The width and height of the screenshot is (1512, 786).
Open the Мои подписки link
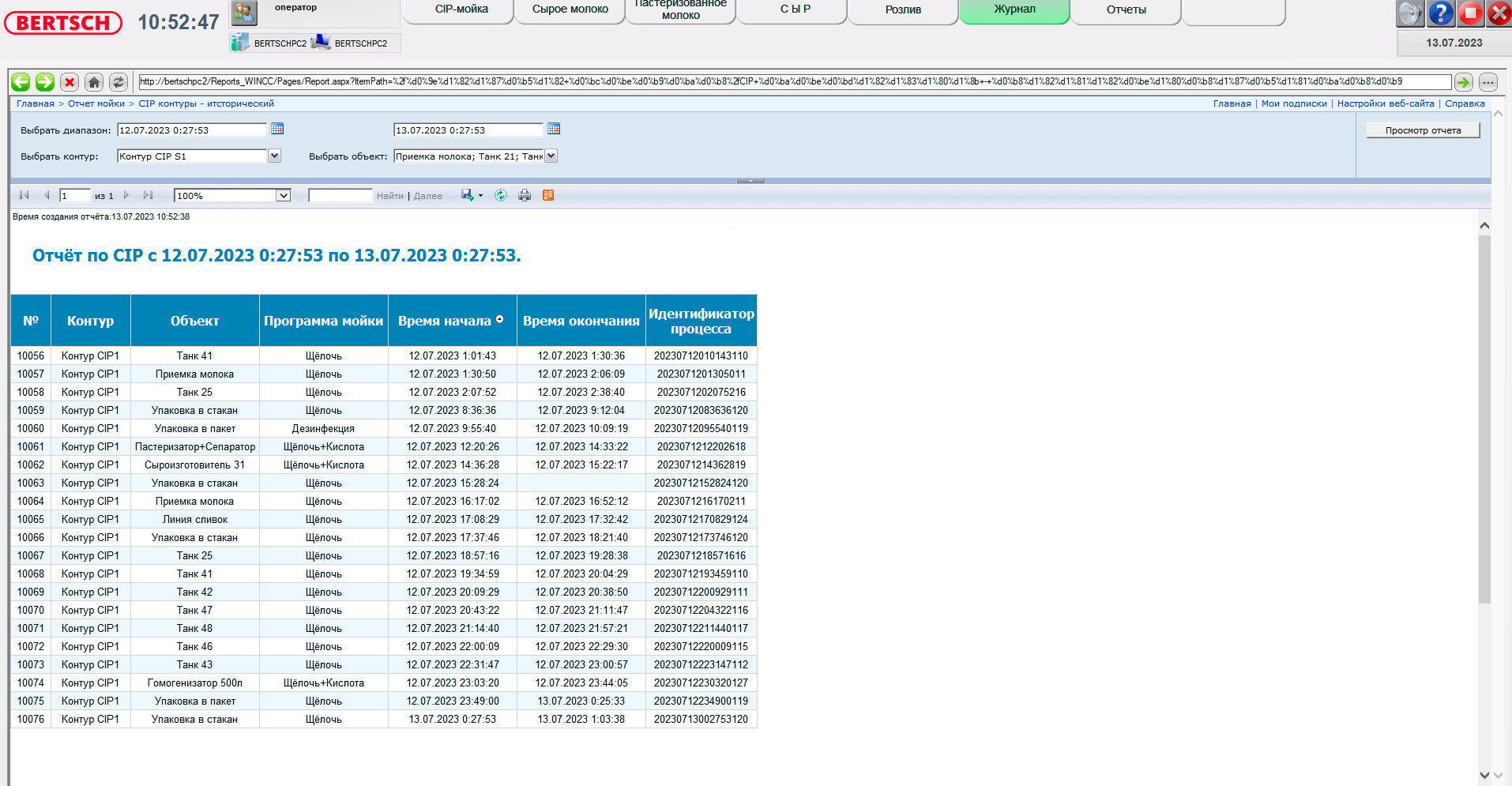point(1294,103)
